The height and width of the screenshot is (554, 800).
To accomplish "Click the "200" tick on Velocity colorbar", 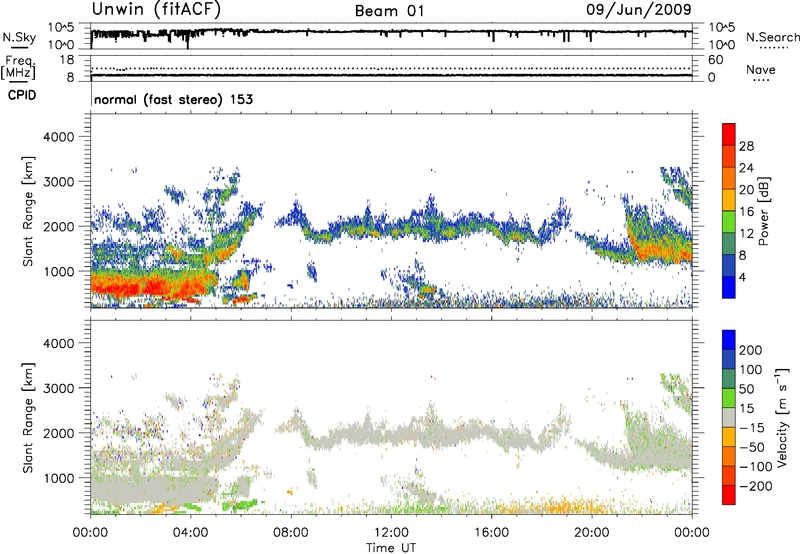I will tap(751, 350).
